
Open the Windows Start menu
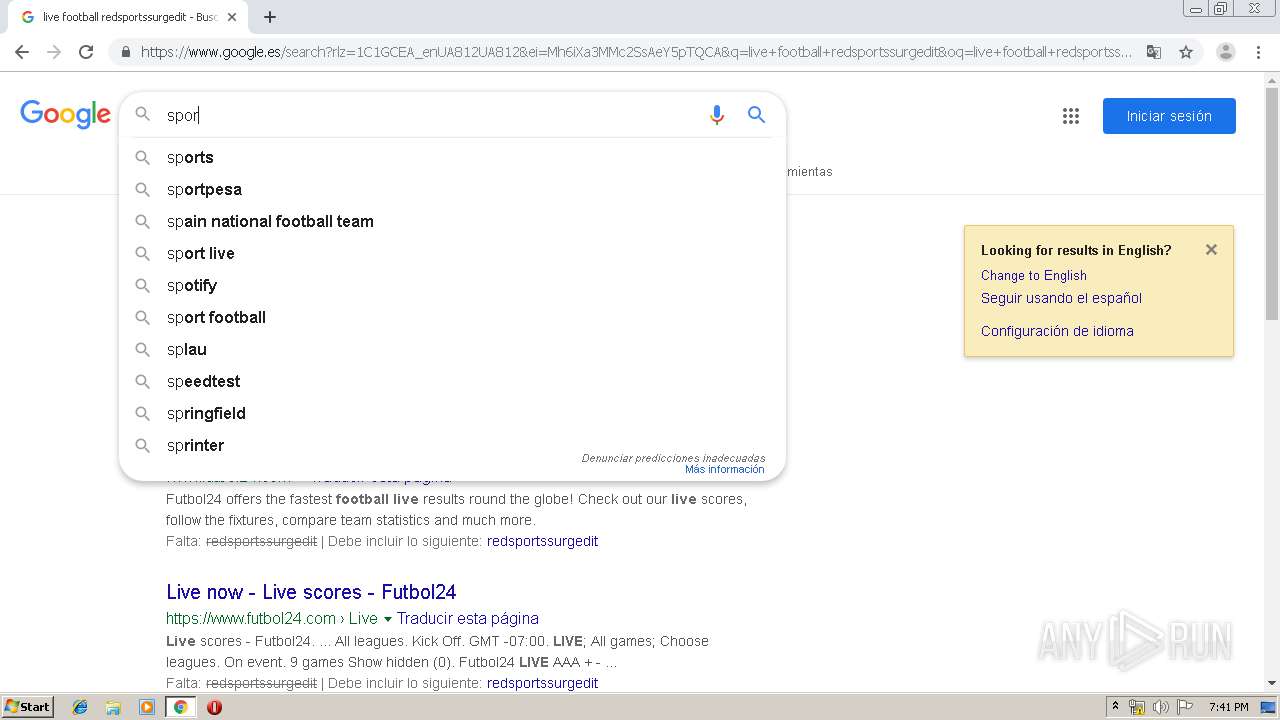[27, 706]
